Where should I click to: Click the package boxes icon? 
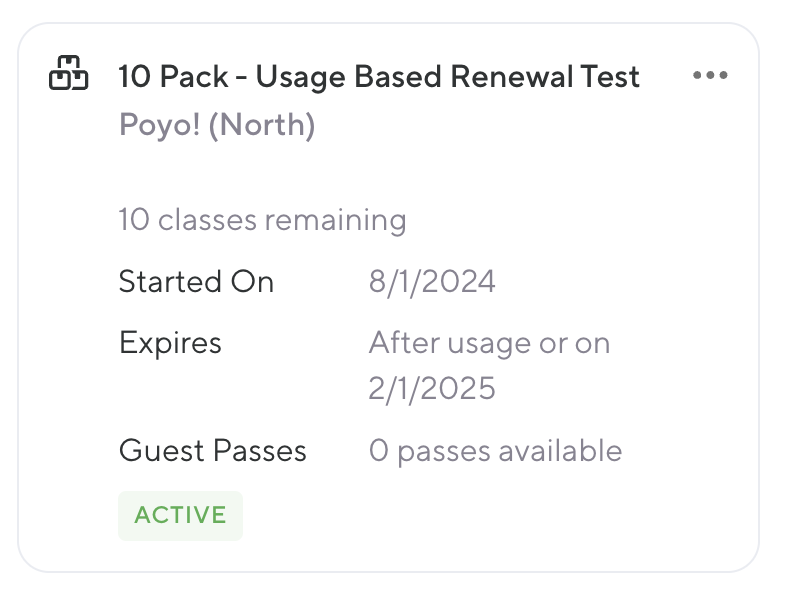point(68,75)
